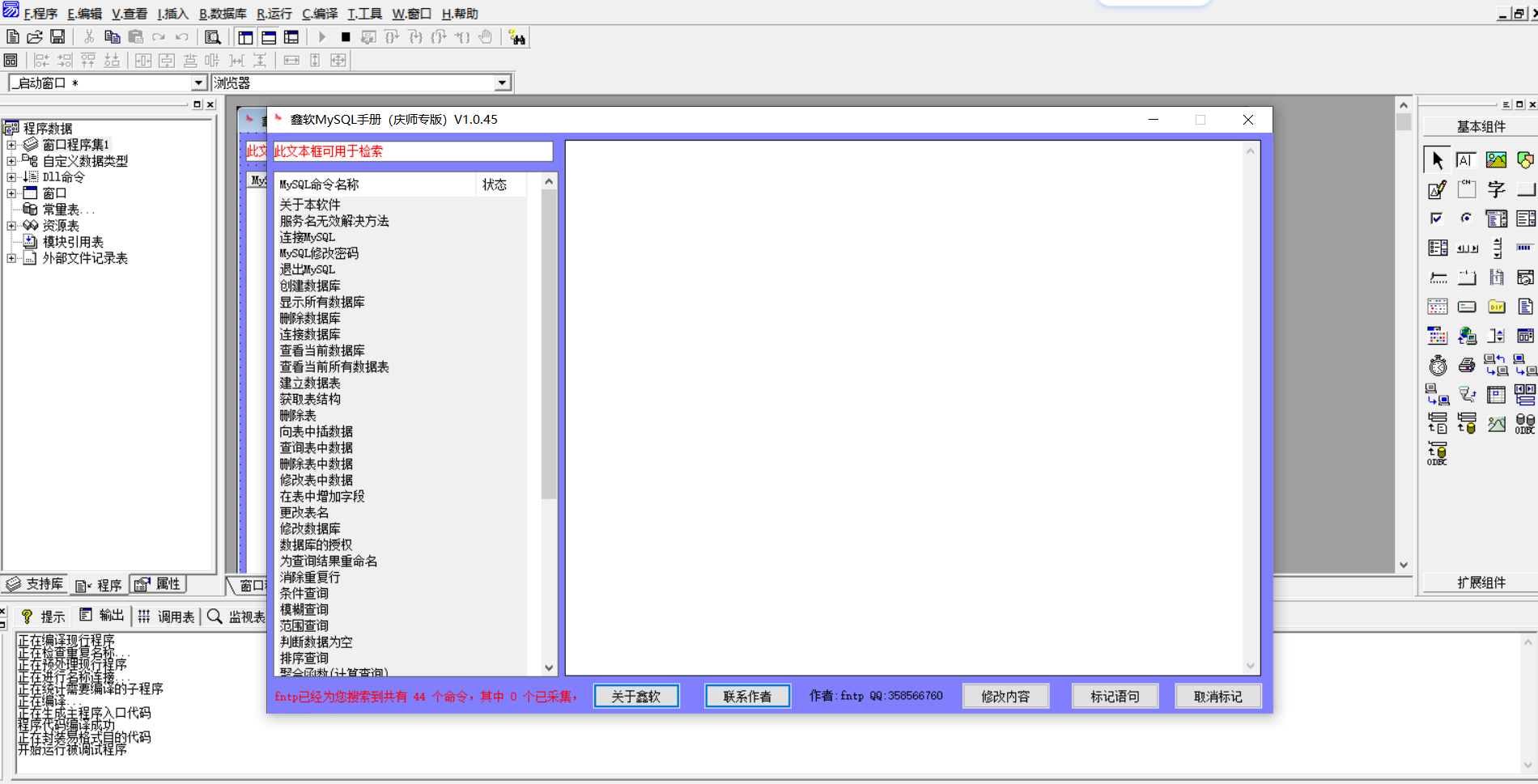
Task: Expand the 自定义数据类型 tree node
Action: [x=11, y=161]
